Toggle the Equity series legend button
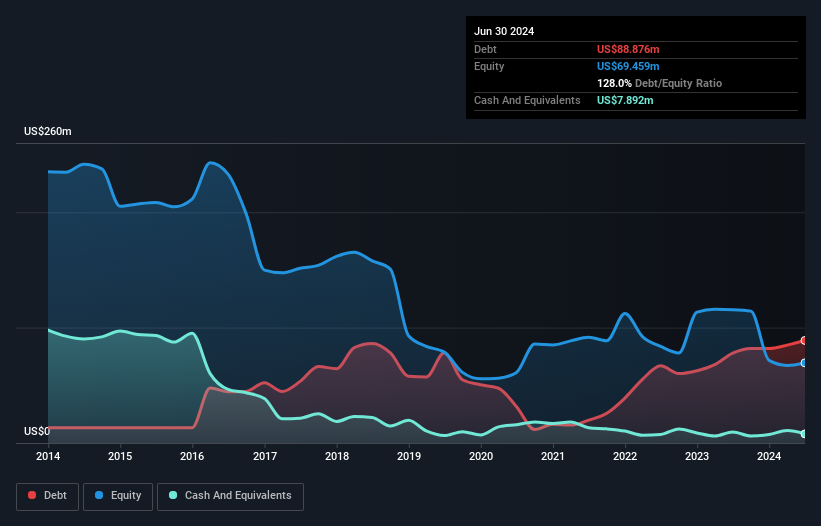Screen dimensions: 821x526 click(x=118, y=496)
